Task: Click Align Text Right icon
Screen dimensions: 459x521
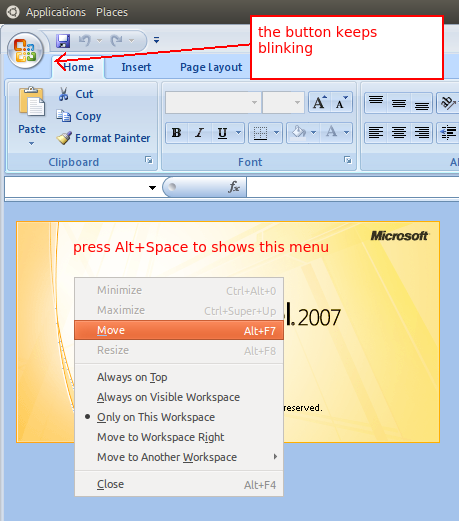Action: tap(422, 133)
